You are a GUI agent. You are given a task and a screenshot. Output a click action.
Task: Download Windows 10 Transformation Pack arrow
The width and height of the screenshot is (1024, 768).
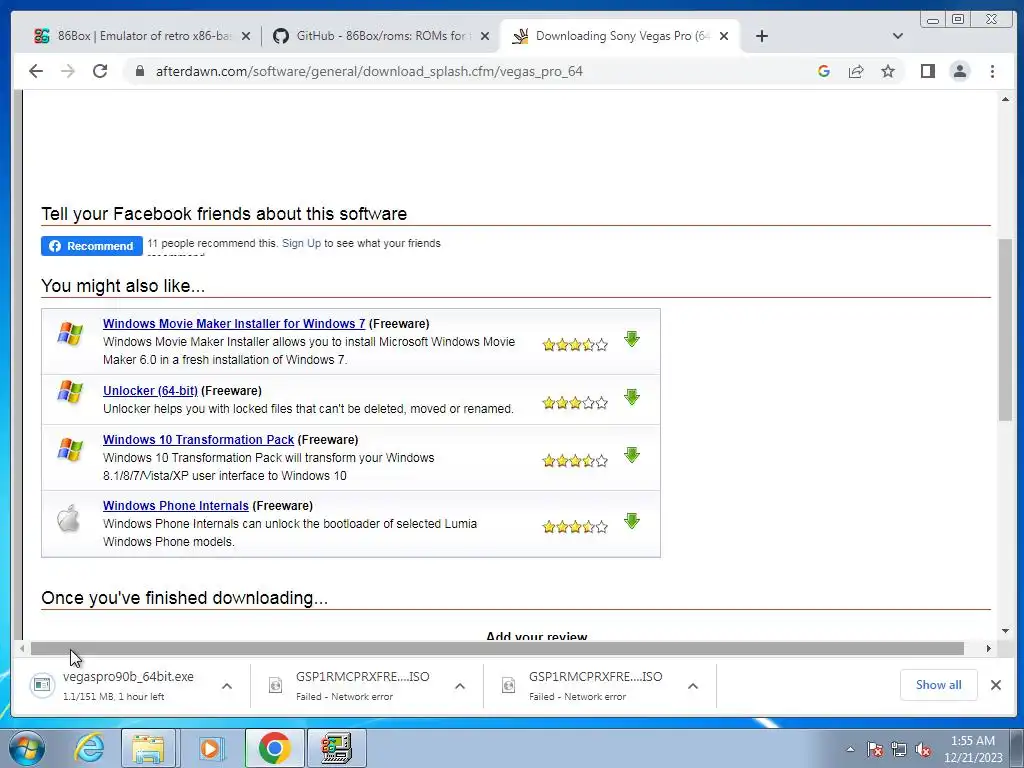click(632, 455)
